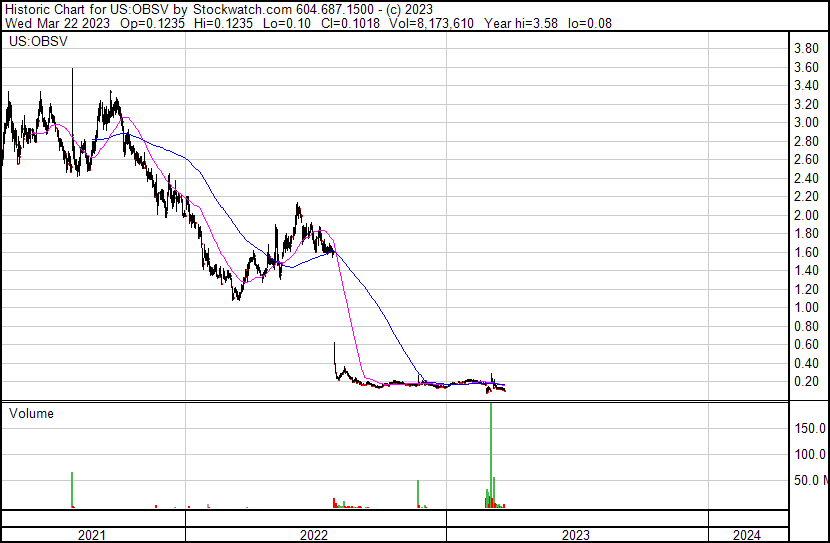
Task: Click the green volume bar in late 2022
Action: click(418, 494)
